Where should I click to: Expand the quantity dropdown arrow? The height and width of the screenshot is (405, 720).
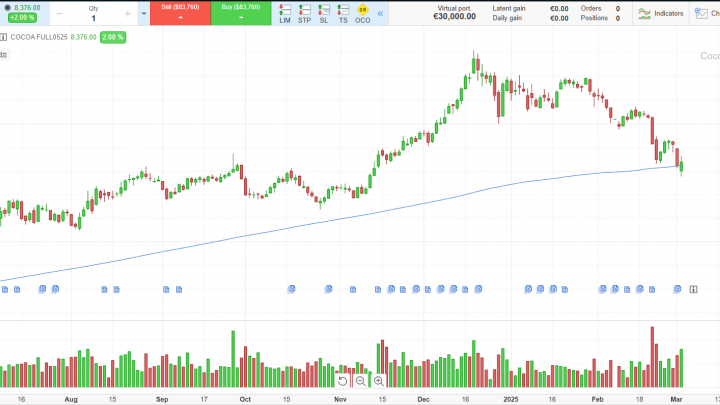[x=144, y=14]
